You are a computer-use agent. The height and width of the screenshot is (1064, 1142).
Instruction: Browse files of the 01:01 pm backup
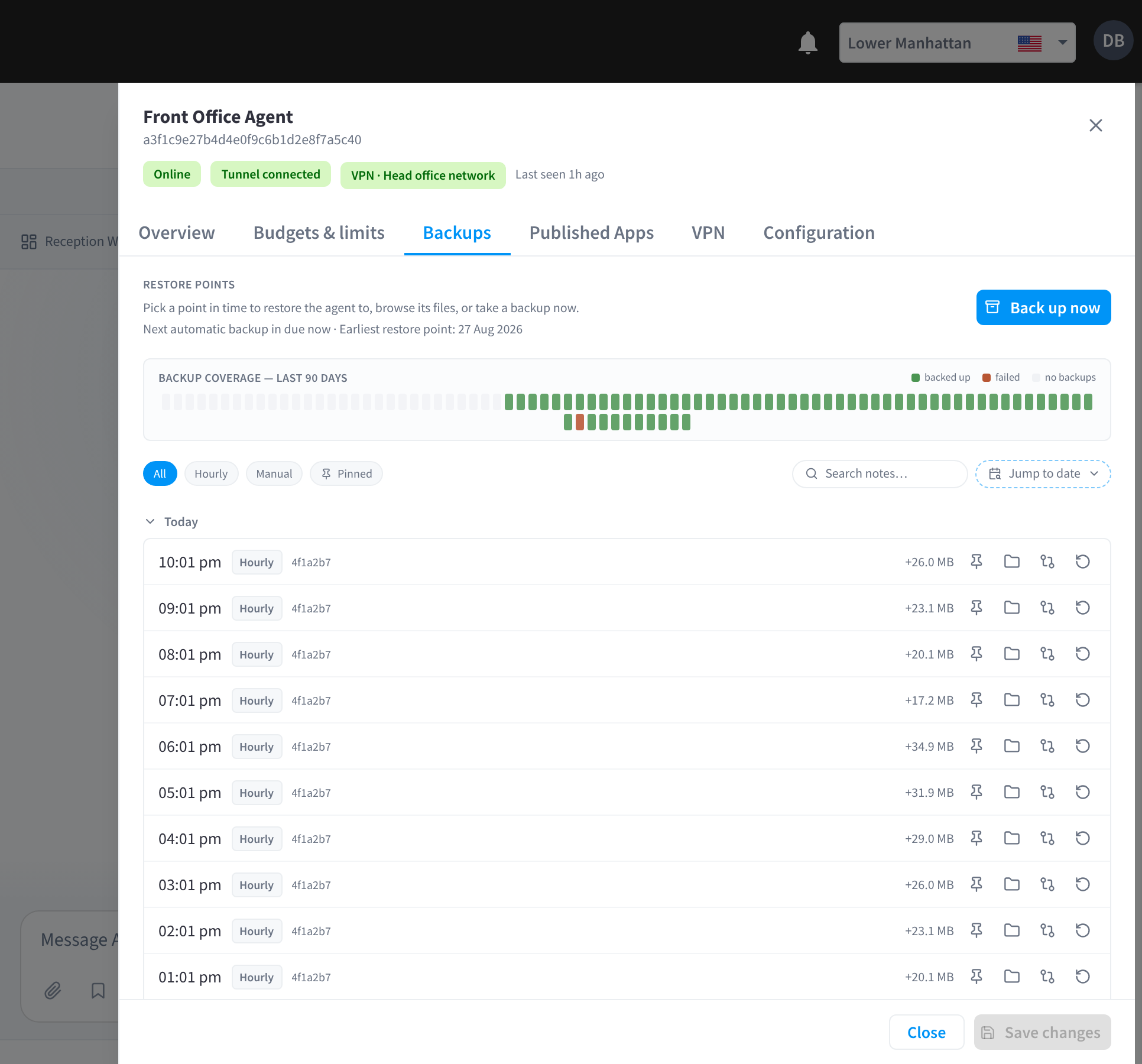coord(1012,977)
